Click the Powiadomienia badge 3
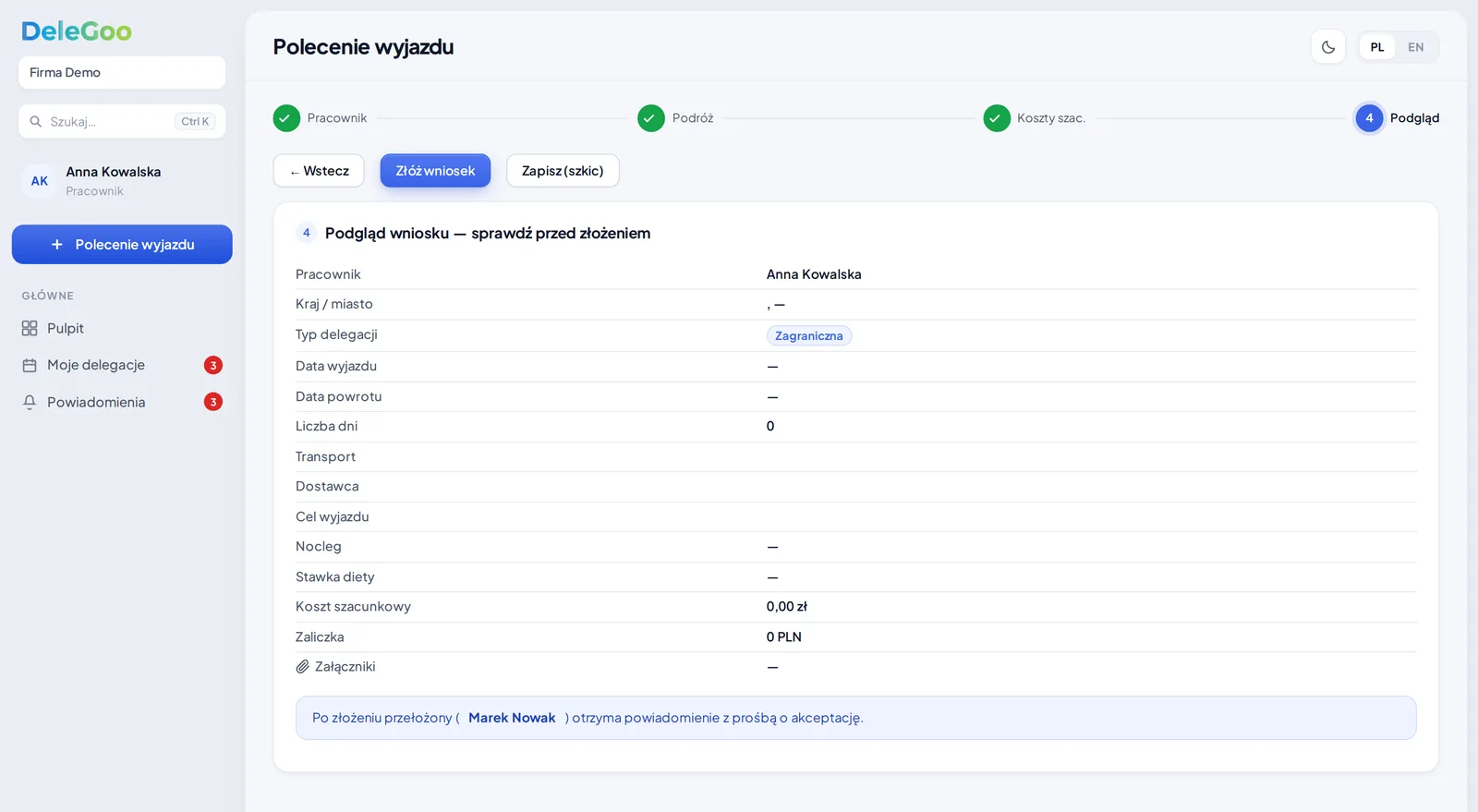The width and height of the screenshot is (1478, 812). coord(213,402)
